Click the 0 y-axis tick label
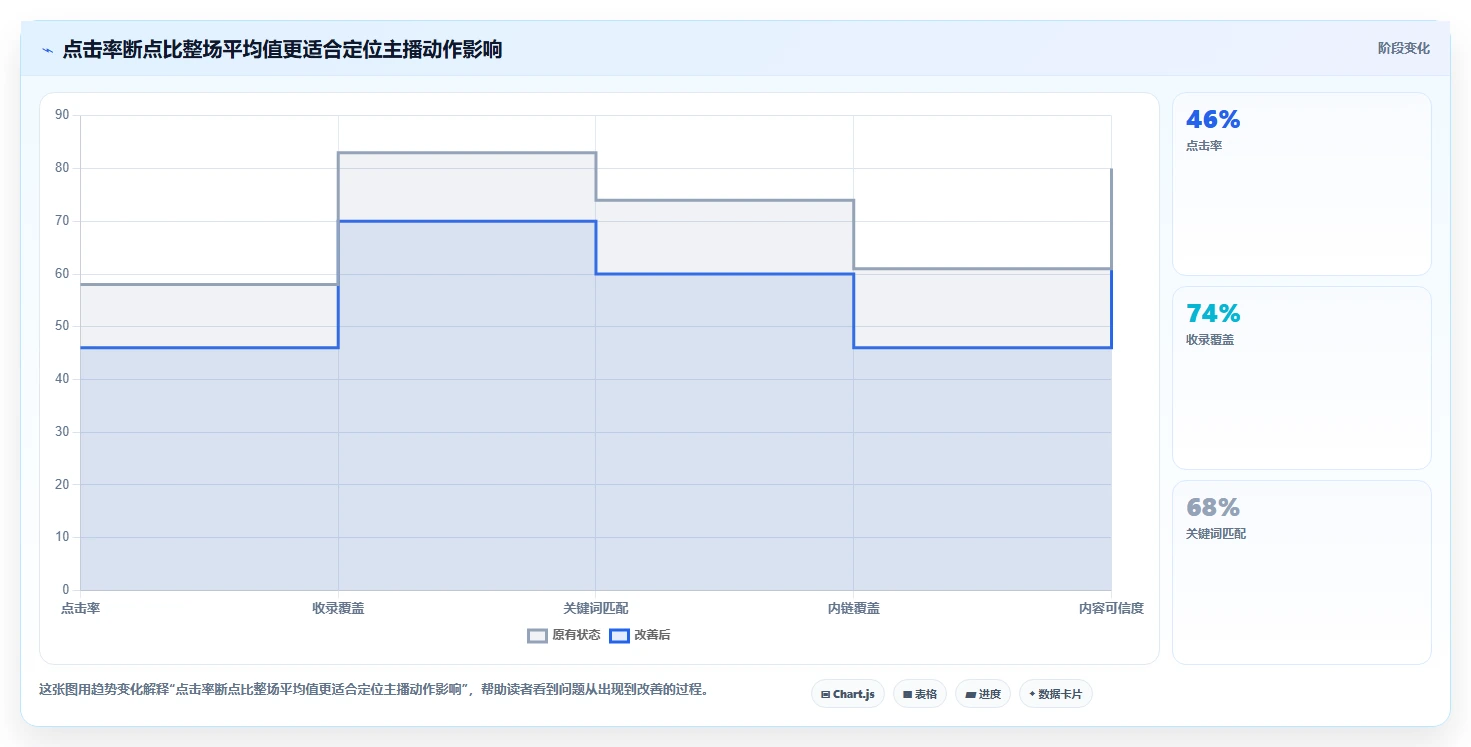1471x747 pixels. tap(66, 590)
